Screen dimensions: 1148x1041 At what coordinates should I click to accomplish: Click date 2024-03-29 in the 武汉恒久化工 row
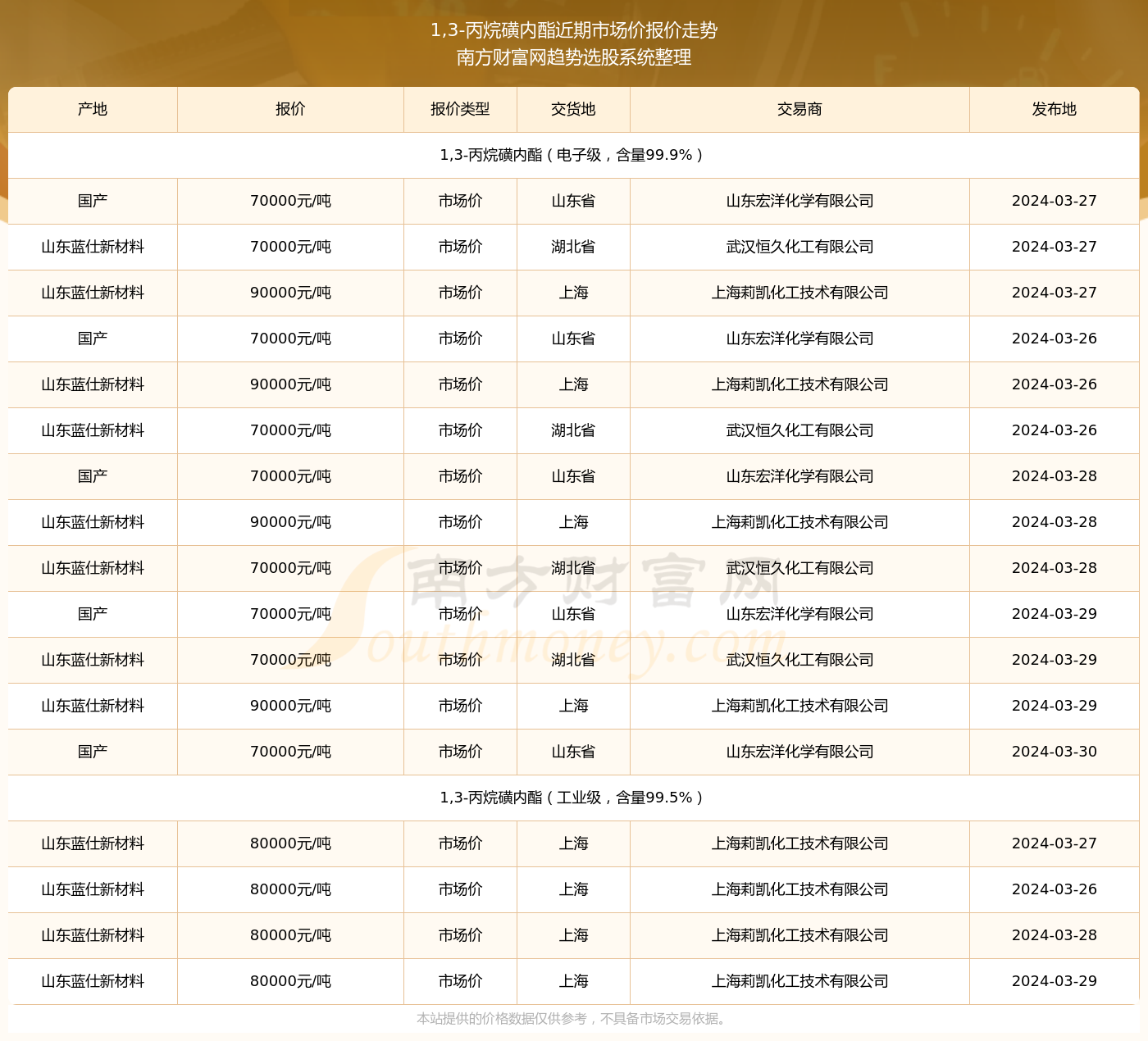[1055, 660]
